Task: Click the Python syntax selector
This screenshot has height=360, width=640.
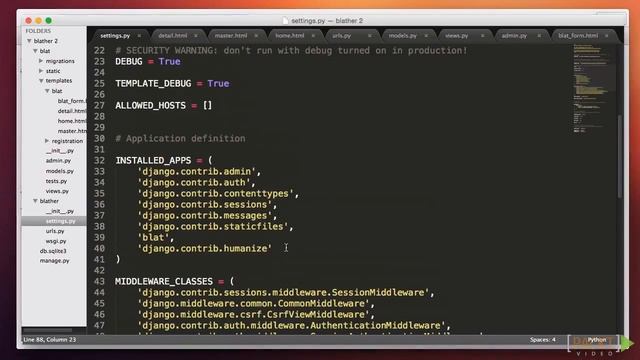Action: [597, 340]
